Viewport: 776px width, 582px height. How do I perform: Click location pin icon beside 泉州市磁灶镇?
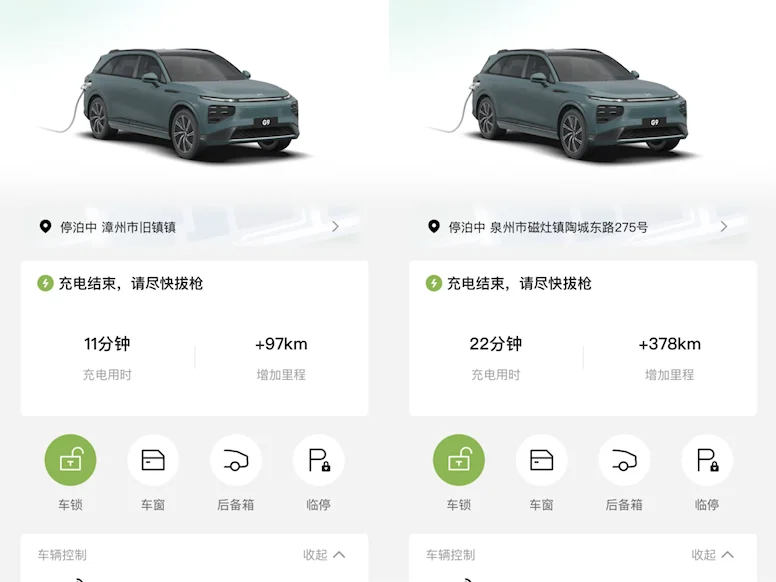[434, 227]
